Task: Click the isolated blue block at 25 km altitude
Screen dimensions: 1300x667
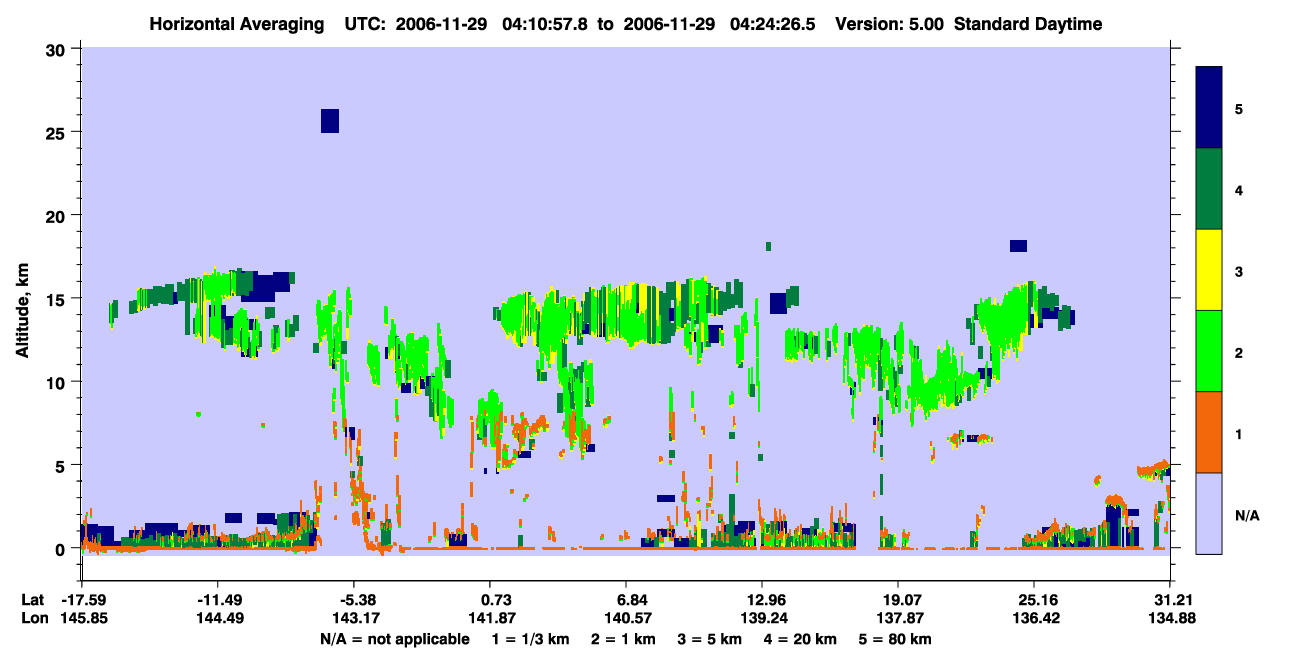Action: [x=330, y=121]
